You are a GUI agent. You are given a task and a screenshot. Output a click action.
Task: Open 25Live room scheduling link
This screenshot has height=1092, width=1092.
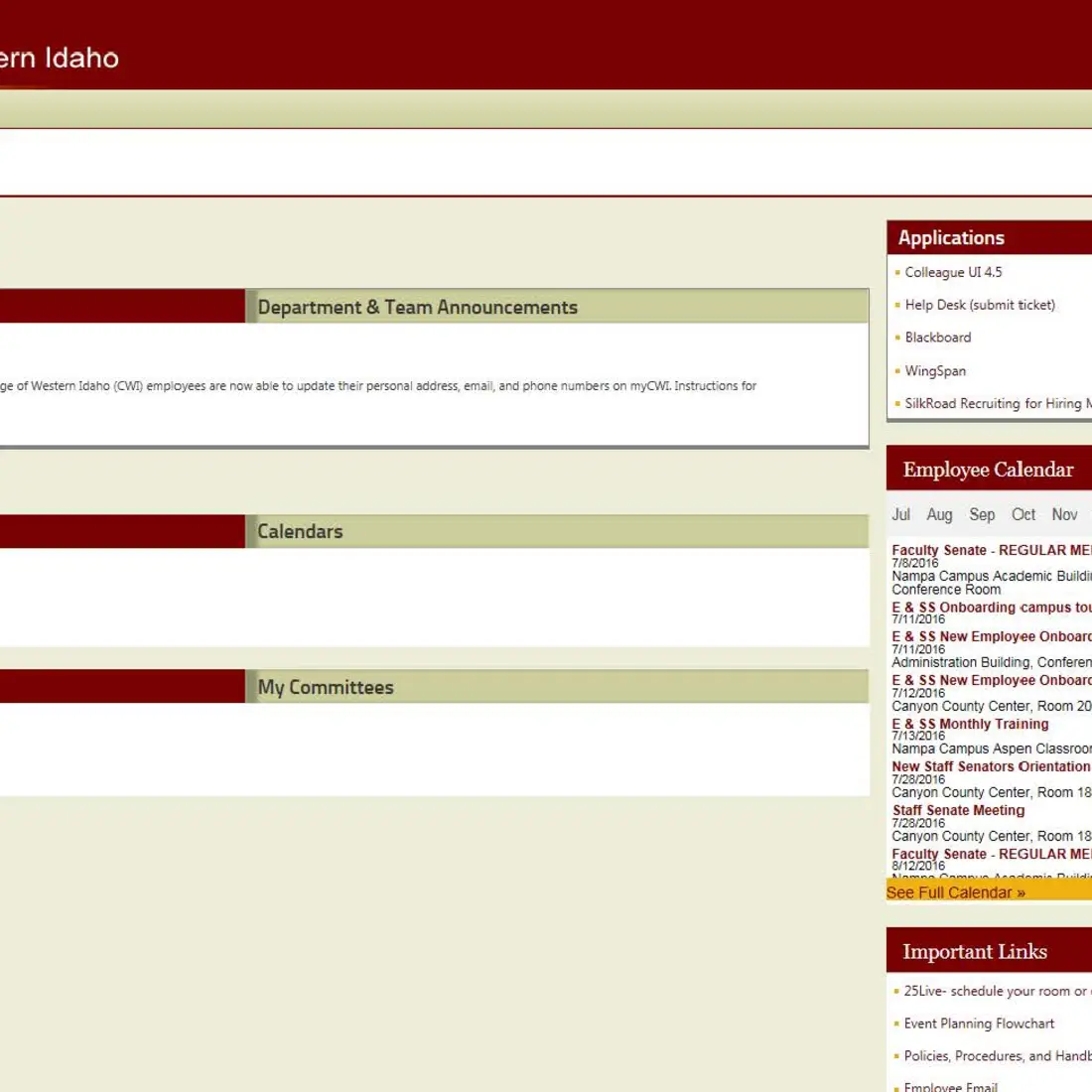point(995,991)
